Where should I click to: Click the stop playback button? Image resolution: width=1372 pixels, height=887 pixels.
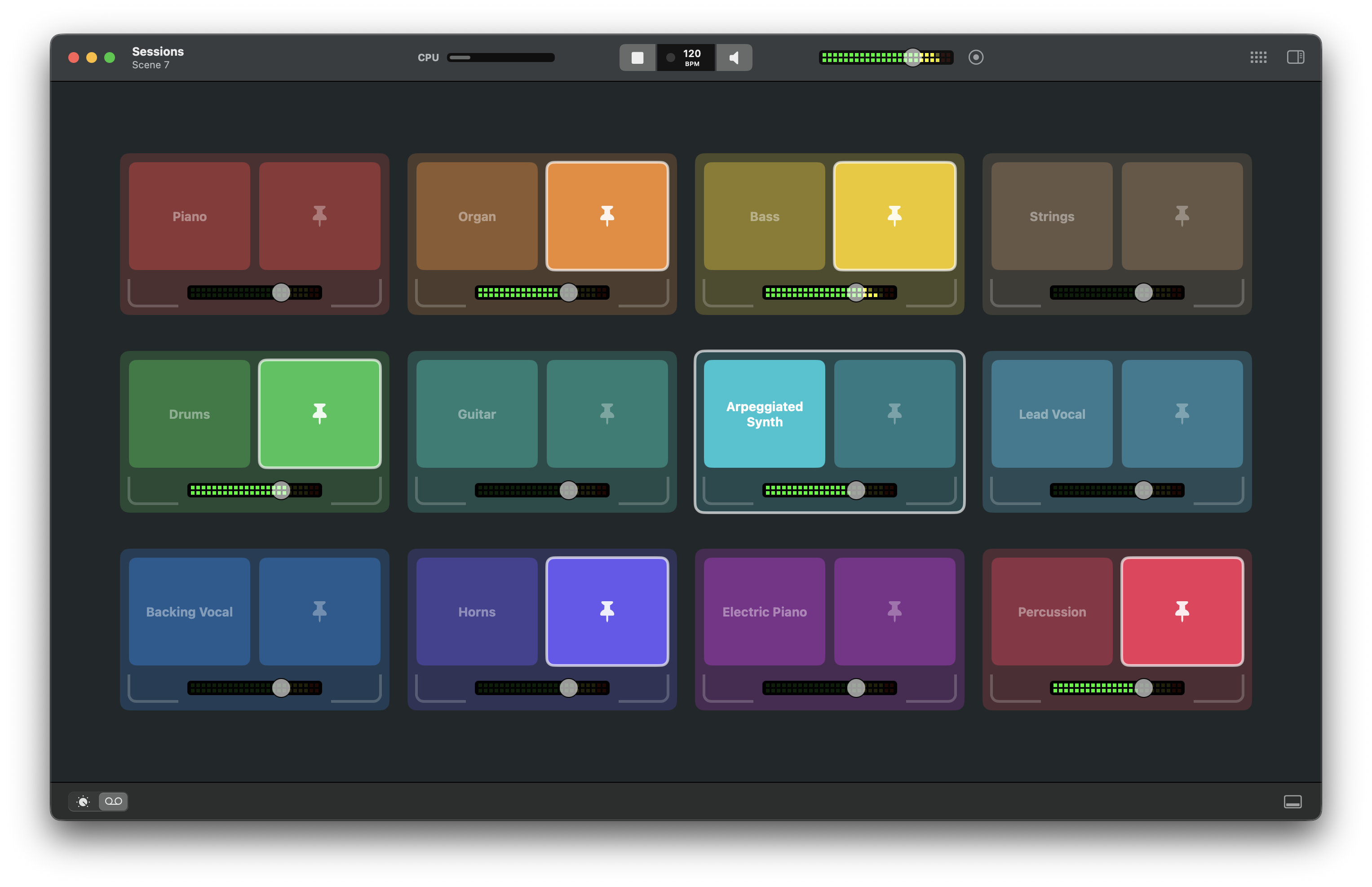pos(637,58)
